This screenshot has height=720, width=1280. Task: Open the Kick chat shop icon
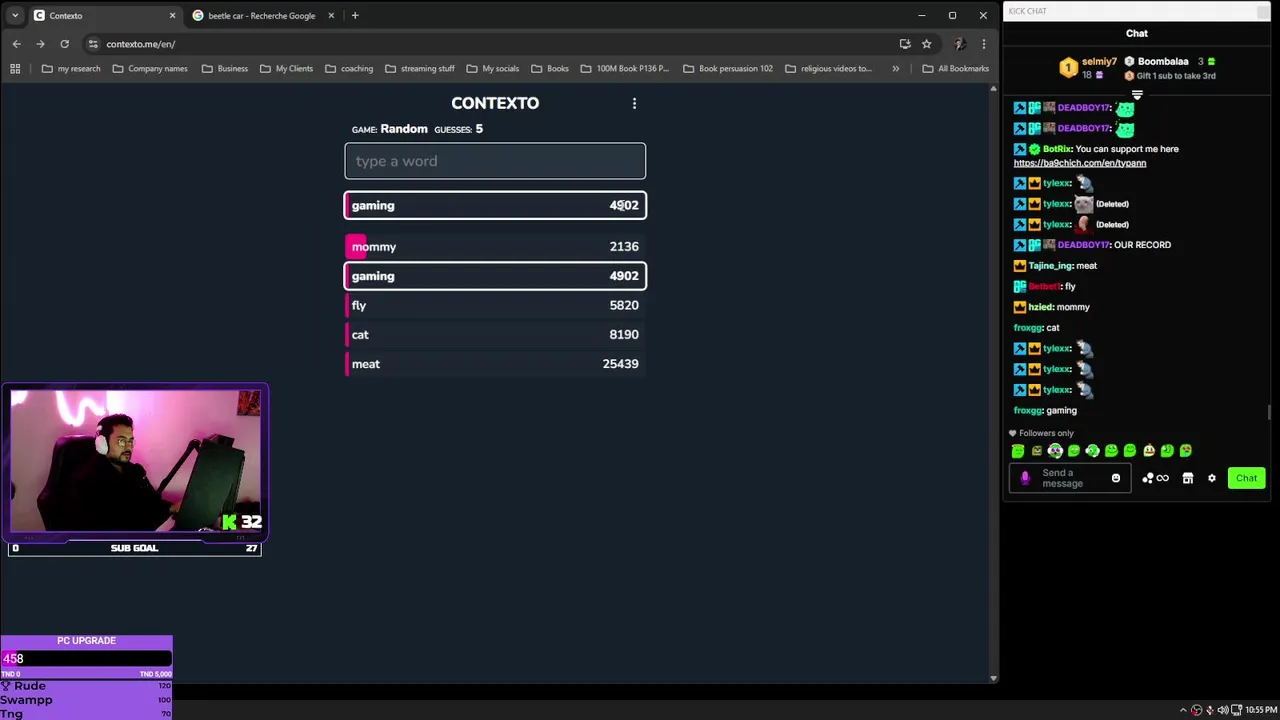[1188, 478]
